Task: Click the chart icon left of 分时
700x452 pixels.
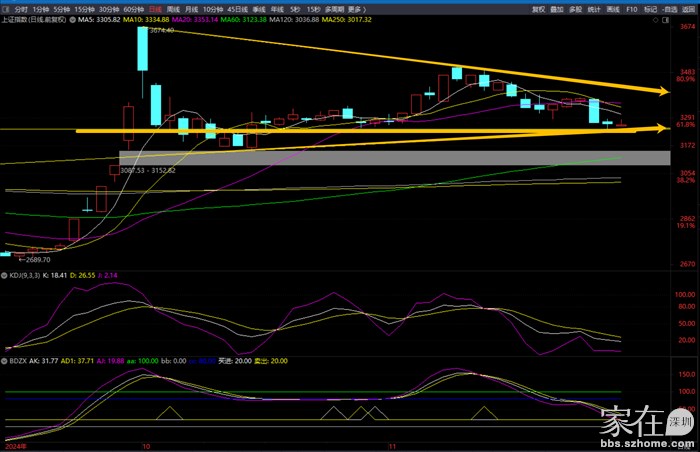Action: coord(6,6)
